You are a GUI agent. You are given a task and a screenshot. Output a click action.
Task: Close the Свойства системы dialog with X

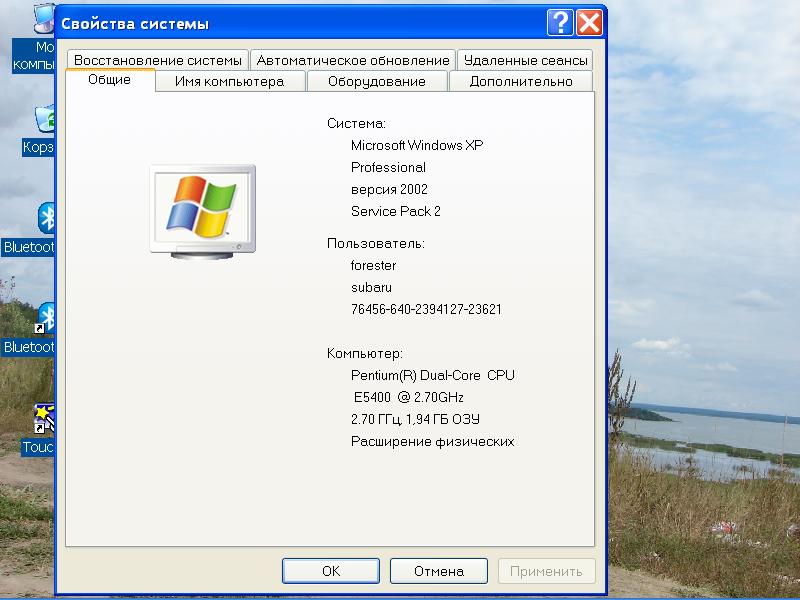pyautogui.click(x=589, y=23)
